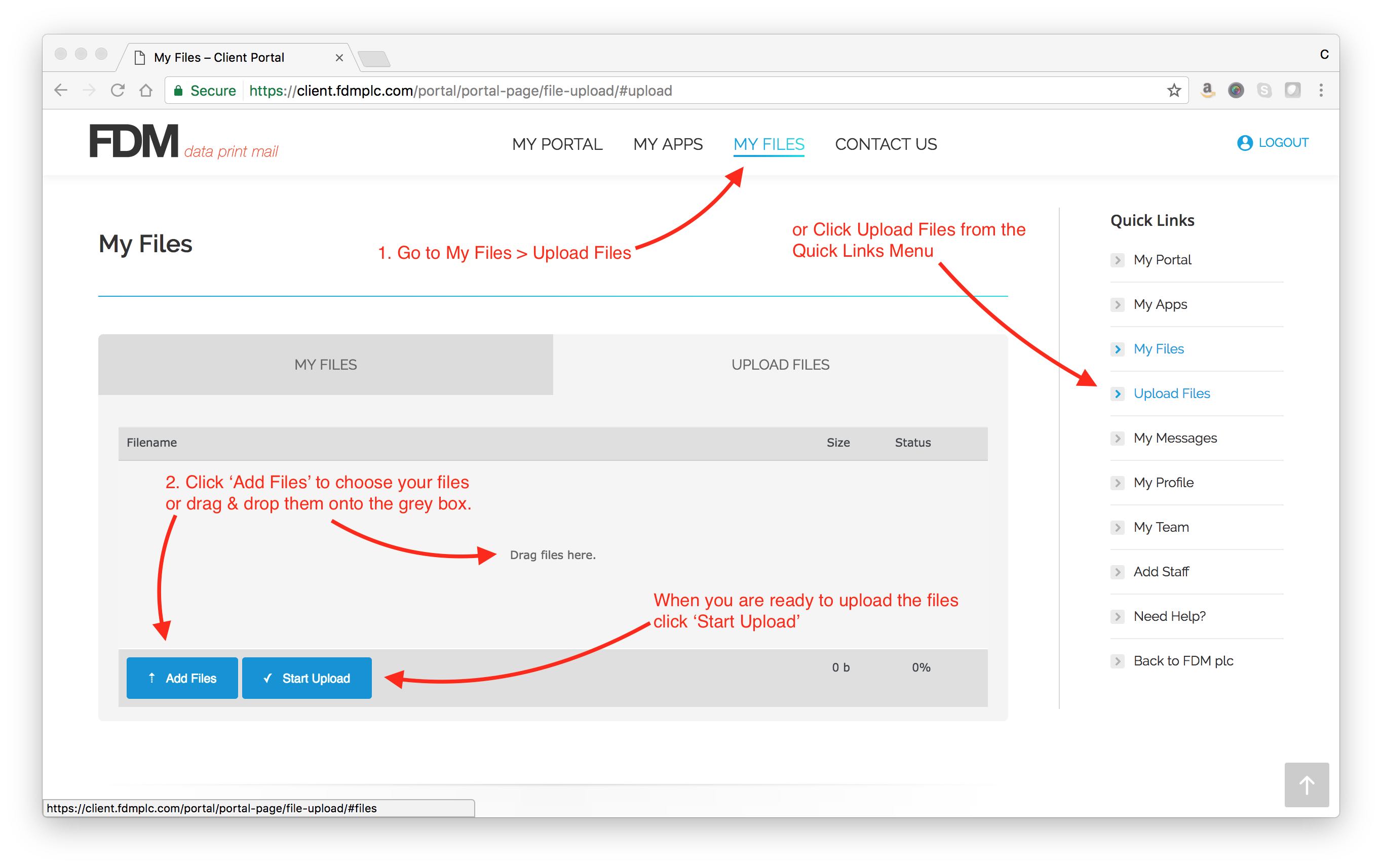Viewport: 1382px width, 868px height.
Task: Click the FDM logo
Action: tap(134, 141)
